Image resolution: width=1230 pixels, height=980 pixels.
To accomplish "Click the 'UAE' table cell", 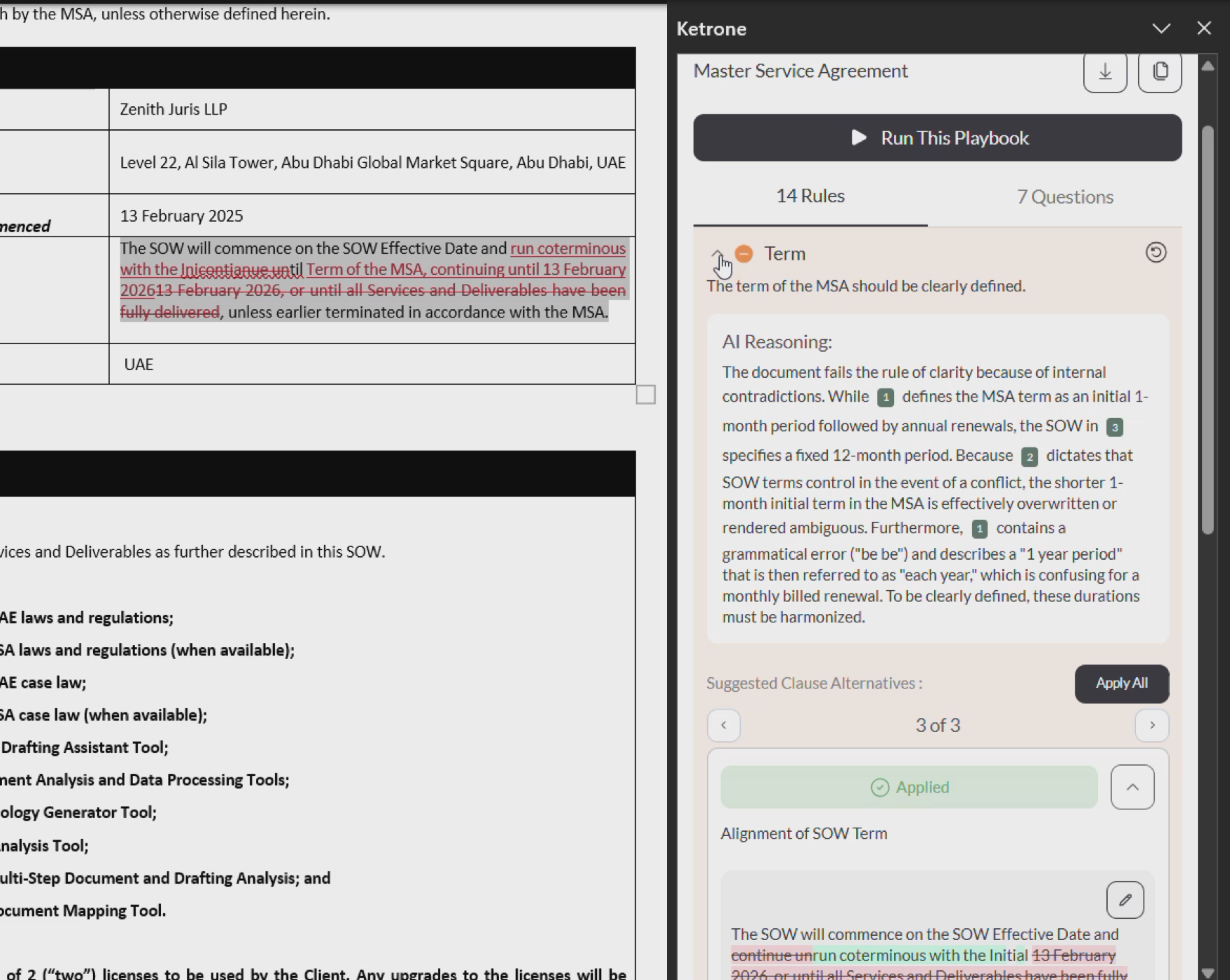I will pyautogui.click(x=372, y=364).
